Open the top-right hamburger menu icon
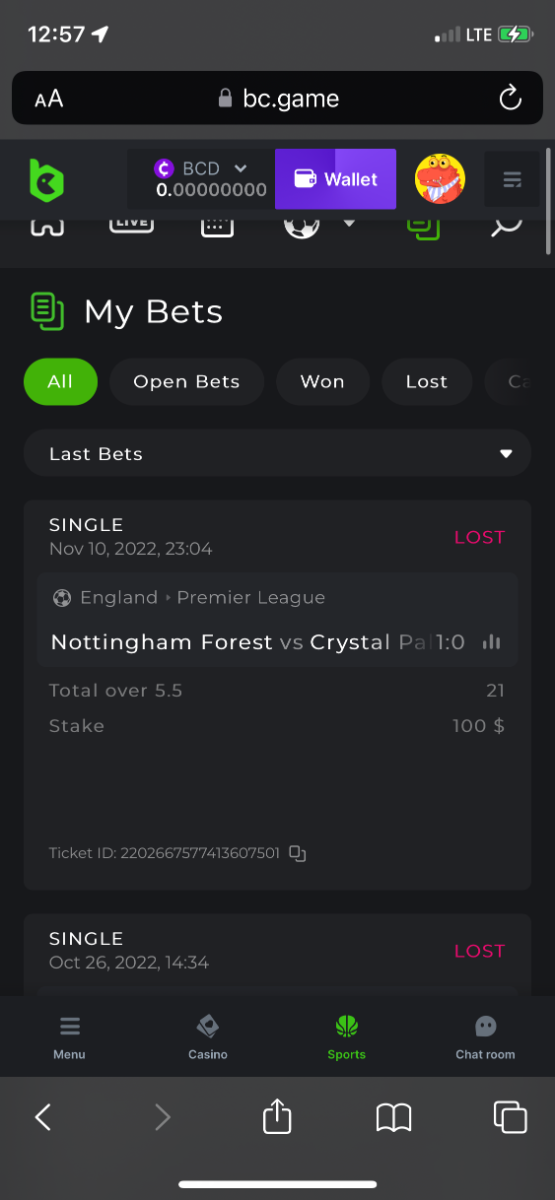 (x=512, y=180)
